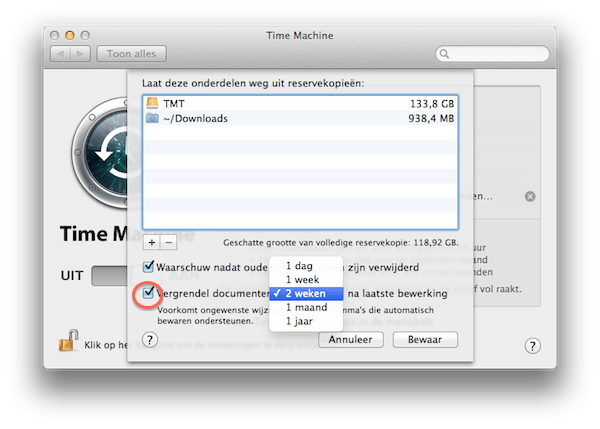Choose '1 week' from the popup menu
The image size is (600, 429).
[x=306, y=279]
